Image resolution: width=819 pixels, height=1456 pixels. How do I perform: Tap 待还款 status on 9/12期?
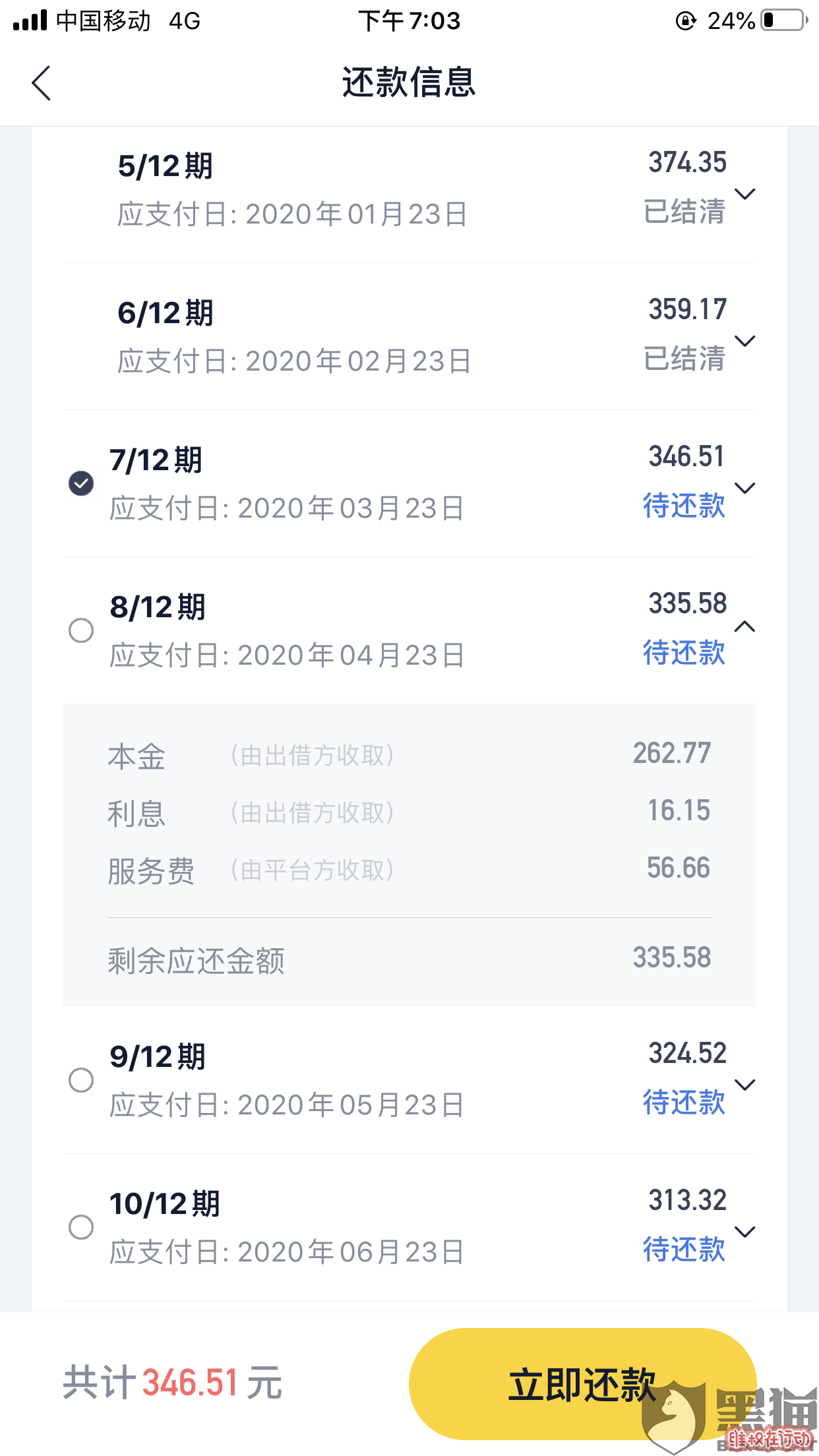(684, 1103)
